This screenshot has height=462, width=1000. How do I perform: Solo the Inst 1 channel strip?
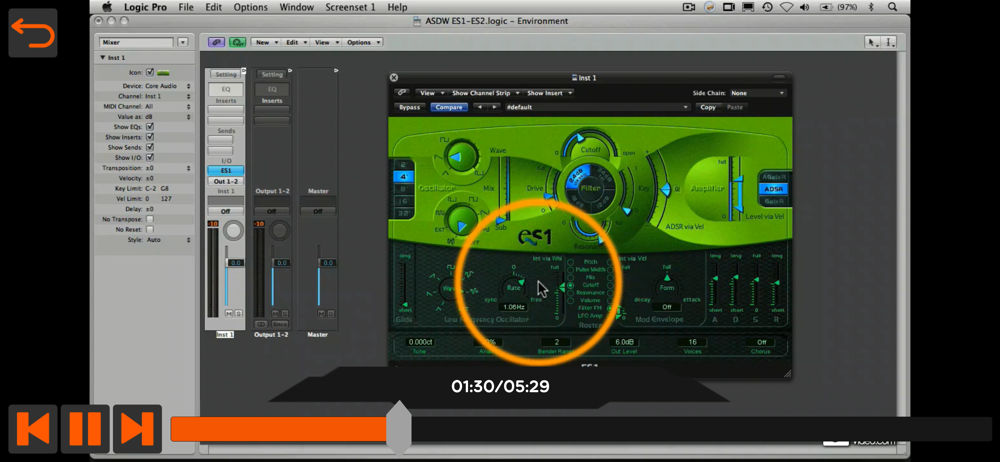click(x=238, y=313)
